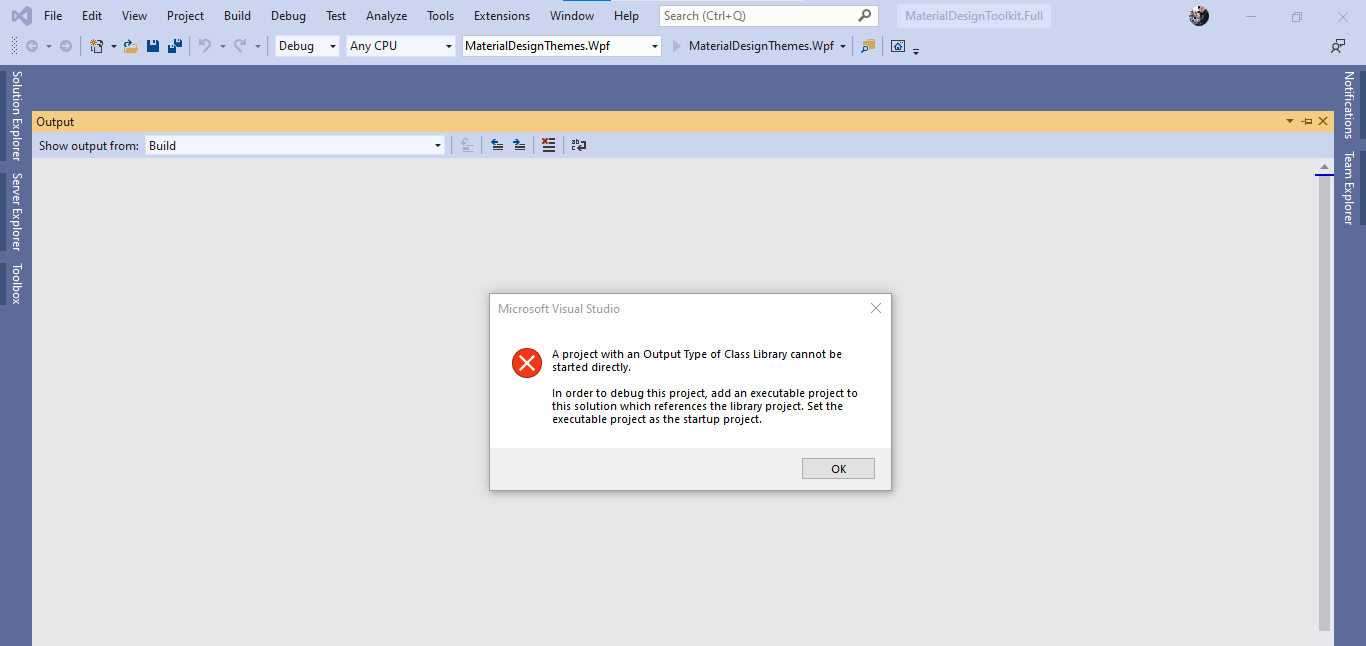This screenshot has width=1366, height=646.
Task: Click the user account avatar
Action: click(x=1199, y=16)
